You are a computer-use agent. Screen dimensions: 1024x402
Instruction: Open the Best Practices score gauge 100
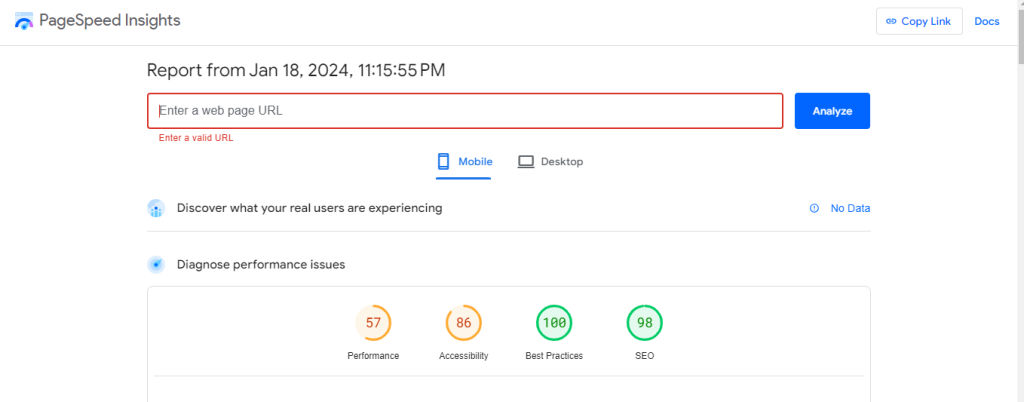[554, 323]
